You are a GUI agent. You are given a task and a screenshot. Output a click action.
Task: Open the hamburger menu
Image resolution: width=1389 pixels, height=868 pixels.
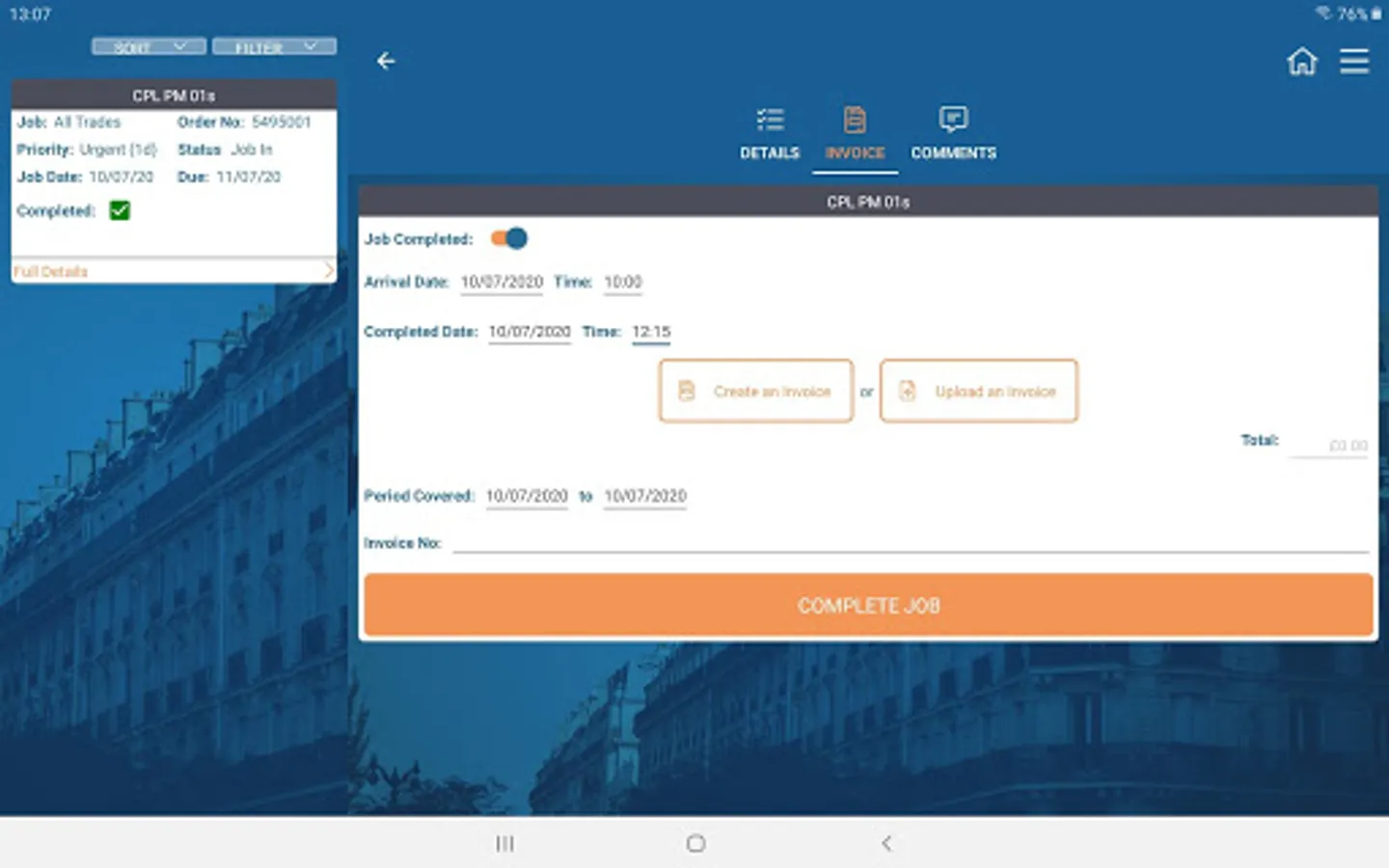click(x=1354, y=62)
